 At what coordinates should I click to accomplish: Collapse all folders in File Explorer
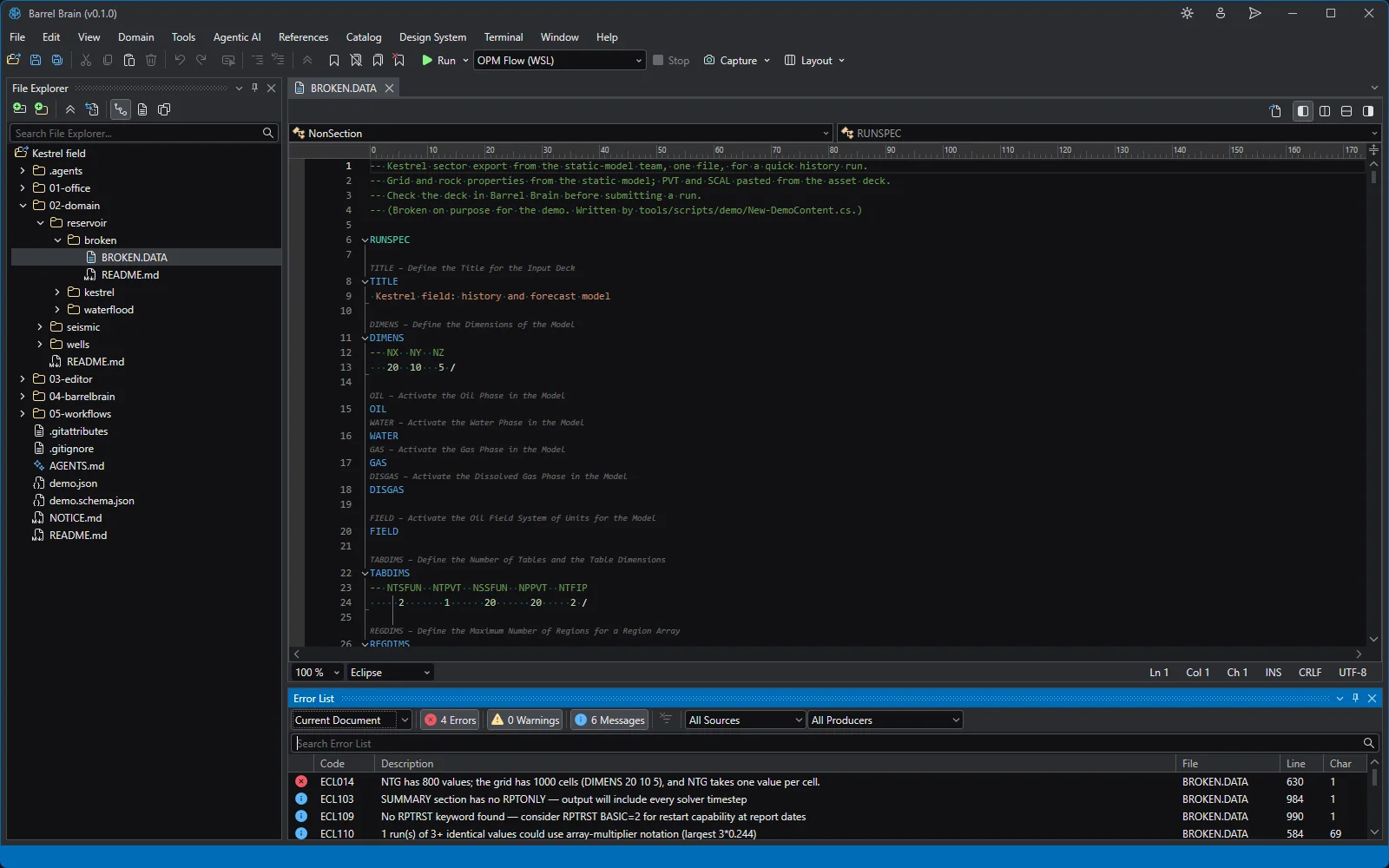point(70,109)
